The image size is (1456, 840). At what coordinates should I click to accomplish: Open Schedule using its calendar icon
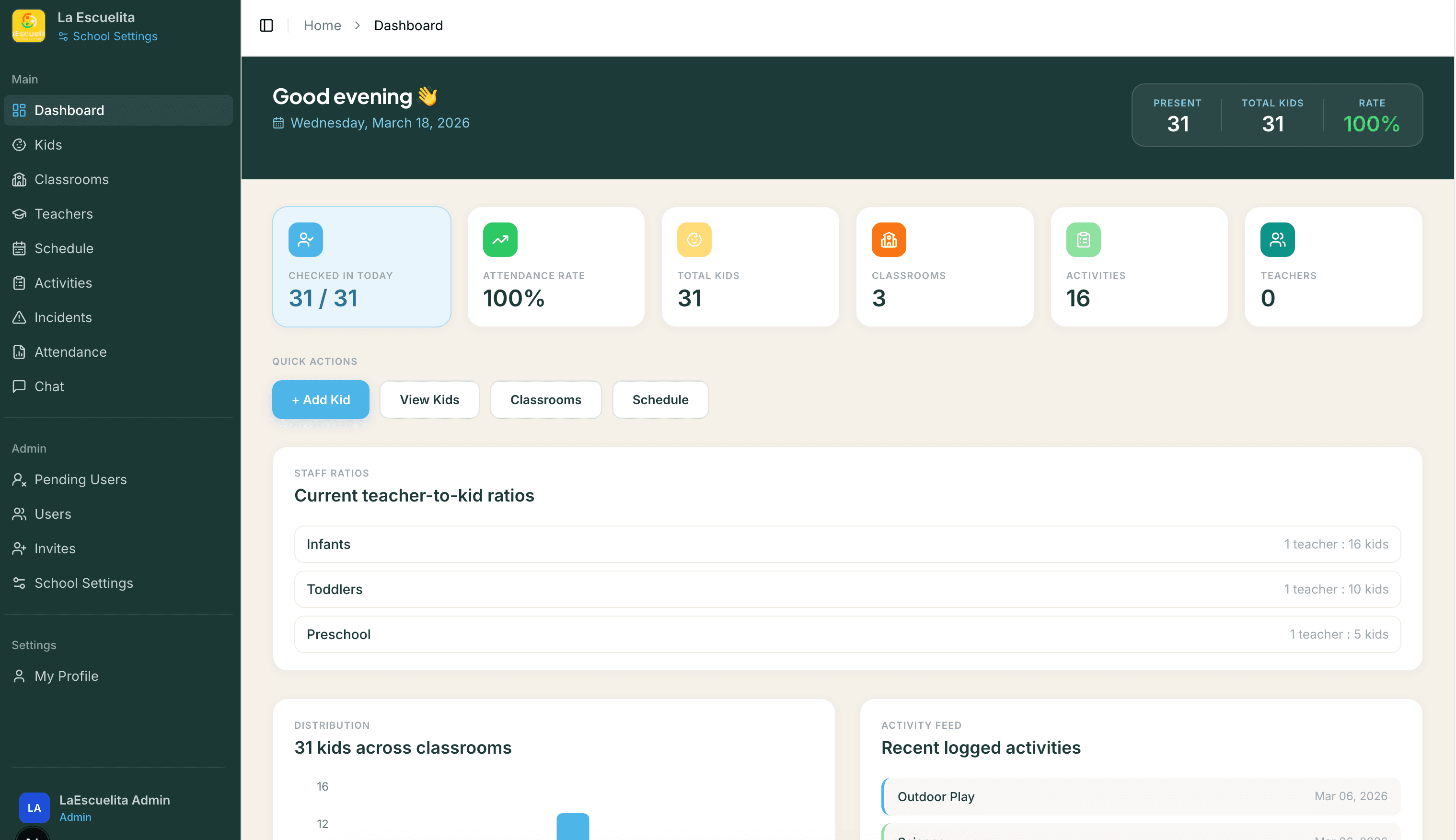[x=19, y=248]
